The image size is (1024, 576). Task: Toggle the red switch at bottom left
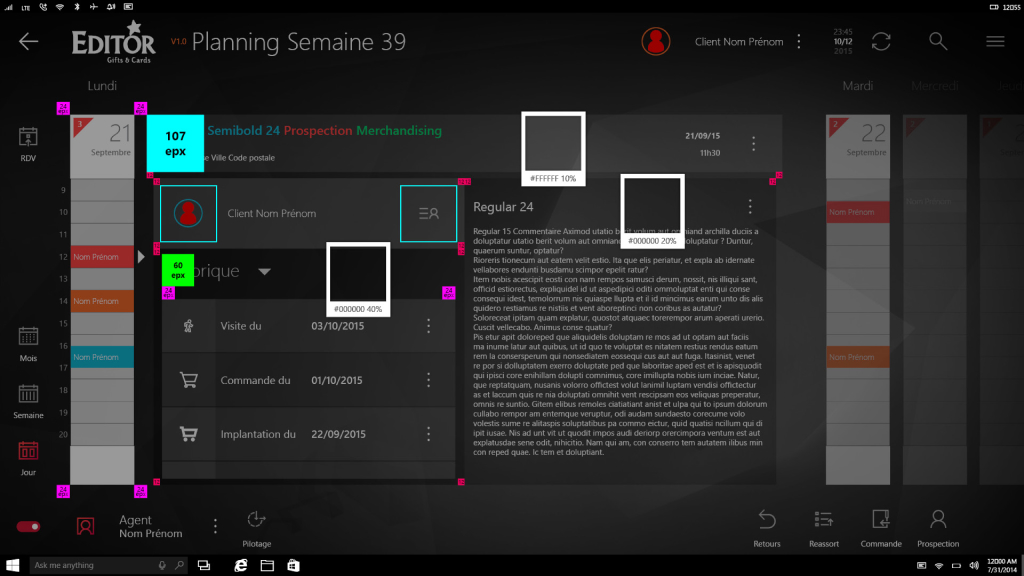click(28, 526)
